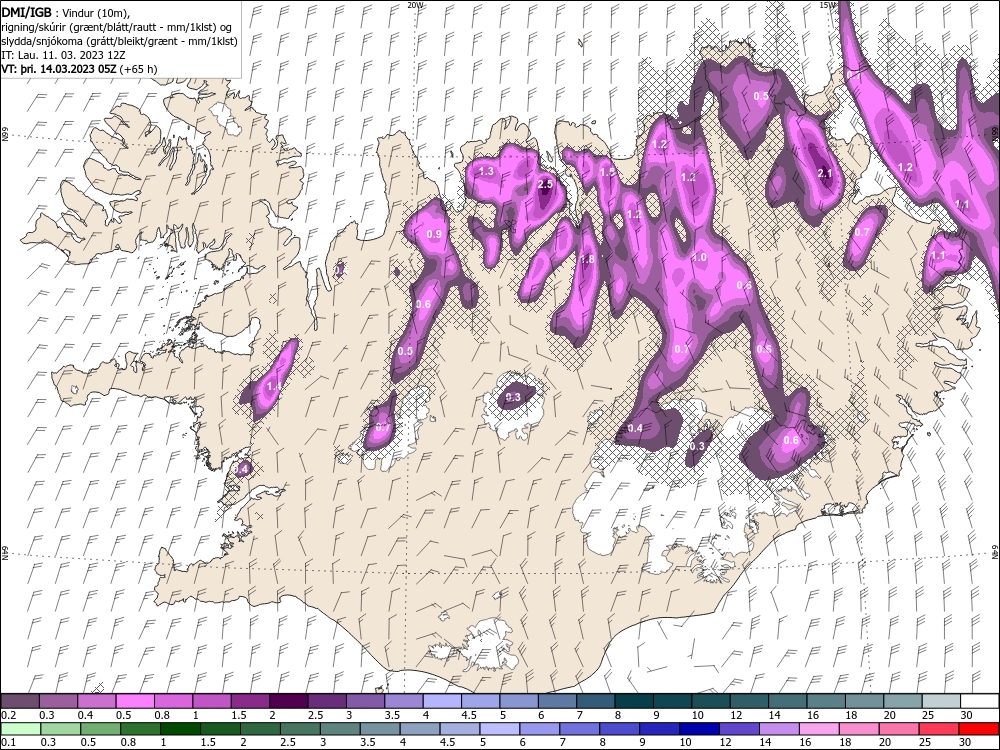Select the deep blue rain swatch at 10
Image resolution: width=1000 pixels, height=750 pixels.
(700, 729)
